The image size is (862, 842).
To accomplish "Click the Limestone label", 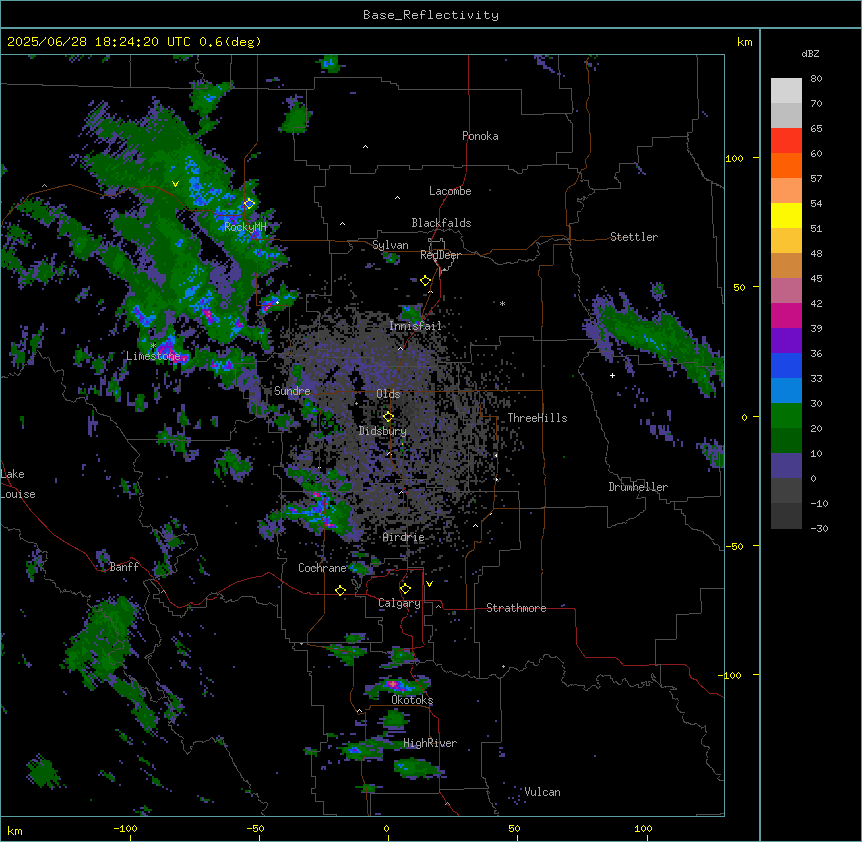I will click(153, 356).
